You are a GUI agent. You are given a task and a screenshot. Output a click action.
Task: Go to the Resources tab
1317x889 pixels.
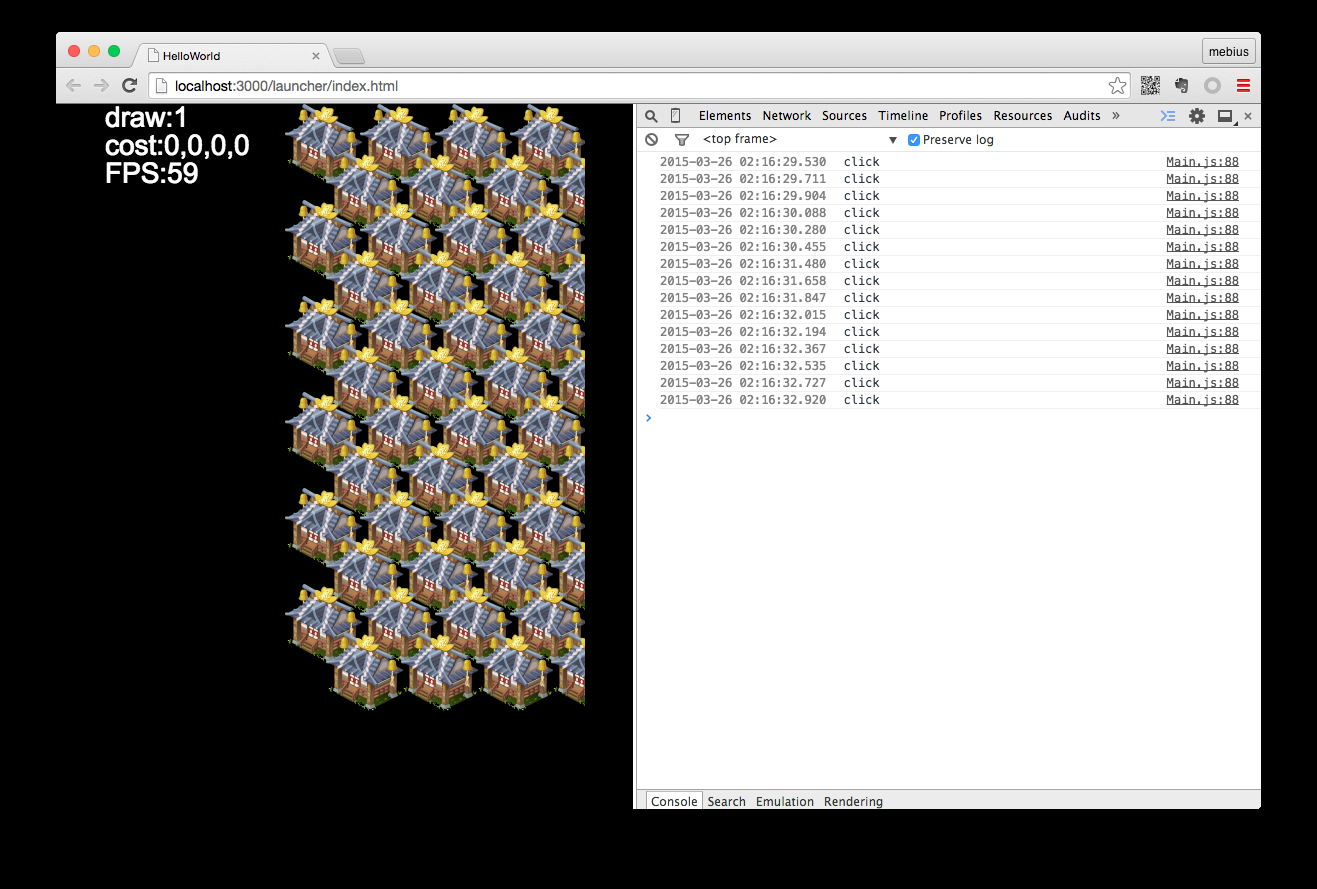1023,116
